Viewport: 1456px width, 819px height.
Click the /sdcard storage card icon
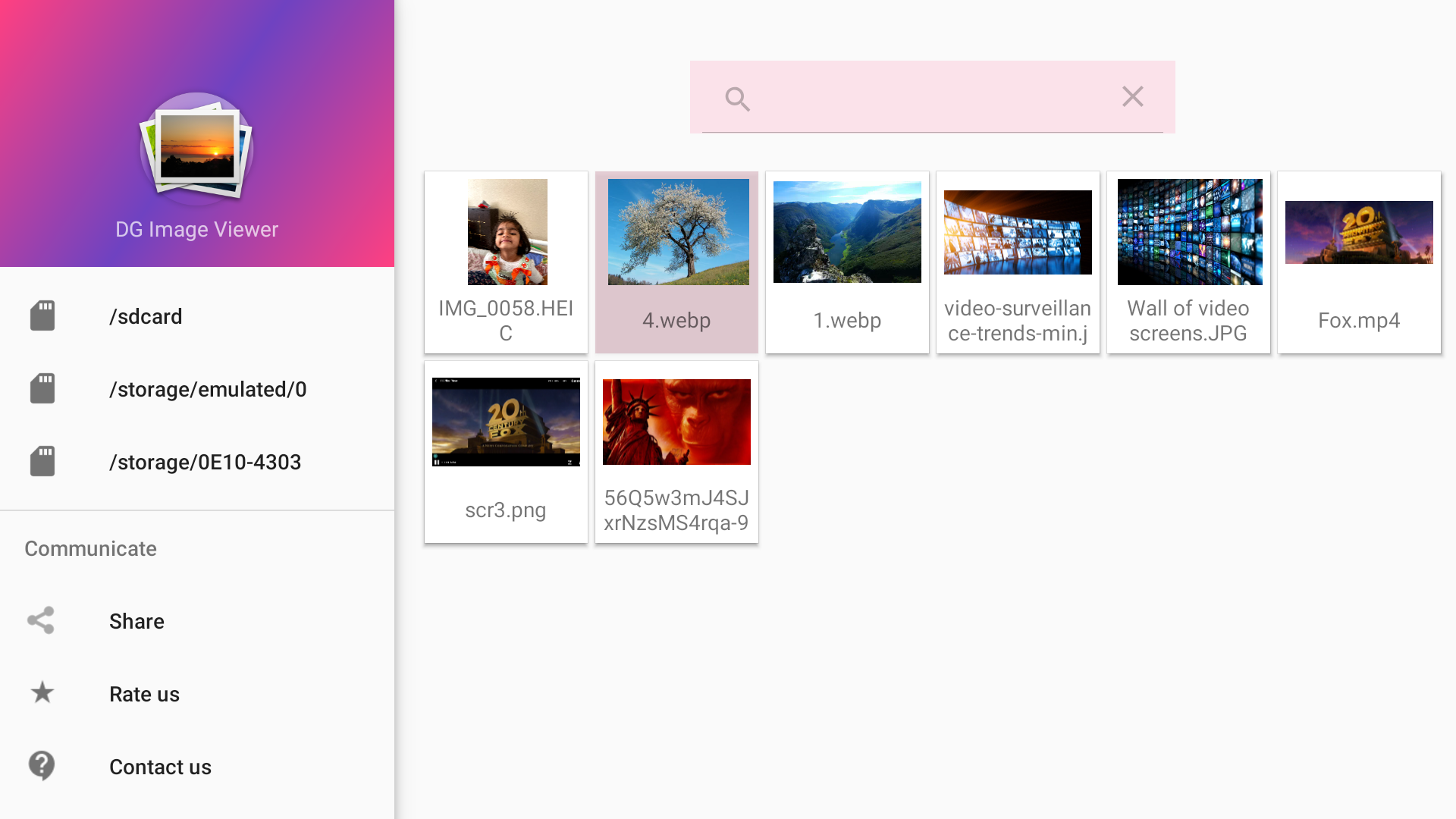click(x=42, y=315)
